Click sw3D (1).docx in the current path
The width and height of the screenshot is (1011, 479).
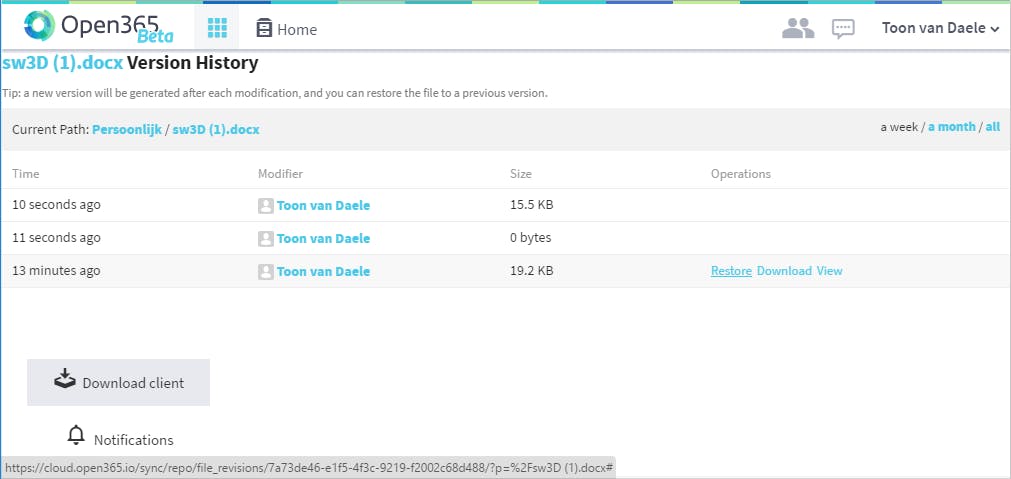pos(216,130)
